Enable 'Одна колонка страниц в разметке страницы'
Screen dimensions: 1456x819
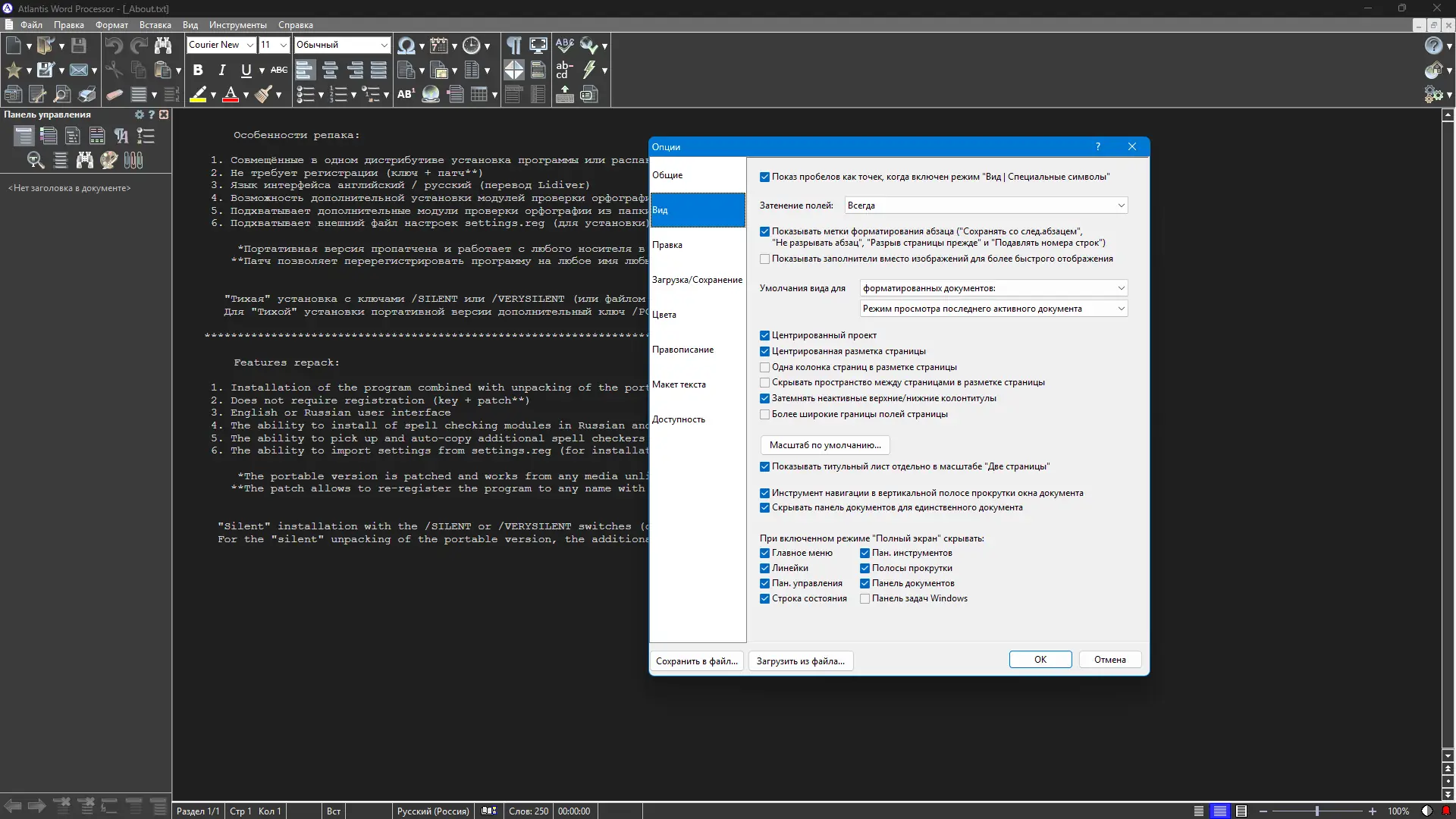[x=764, y=367]
